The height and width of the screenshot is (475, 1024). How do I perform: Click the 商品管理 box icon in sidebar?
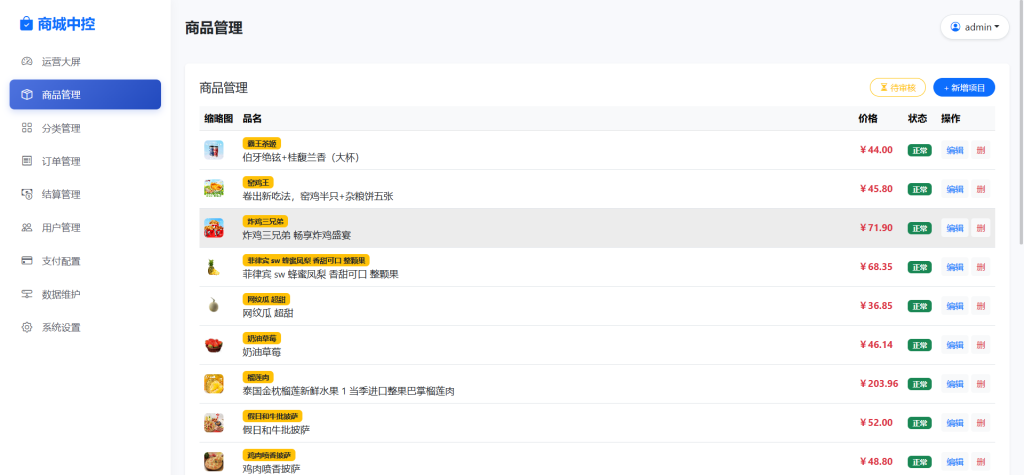[27, 95]
